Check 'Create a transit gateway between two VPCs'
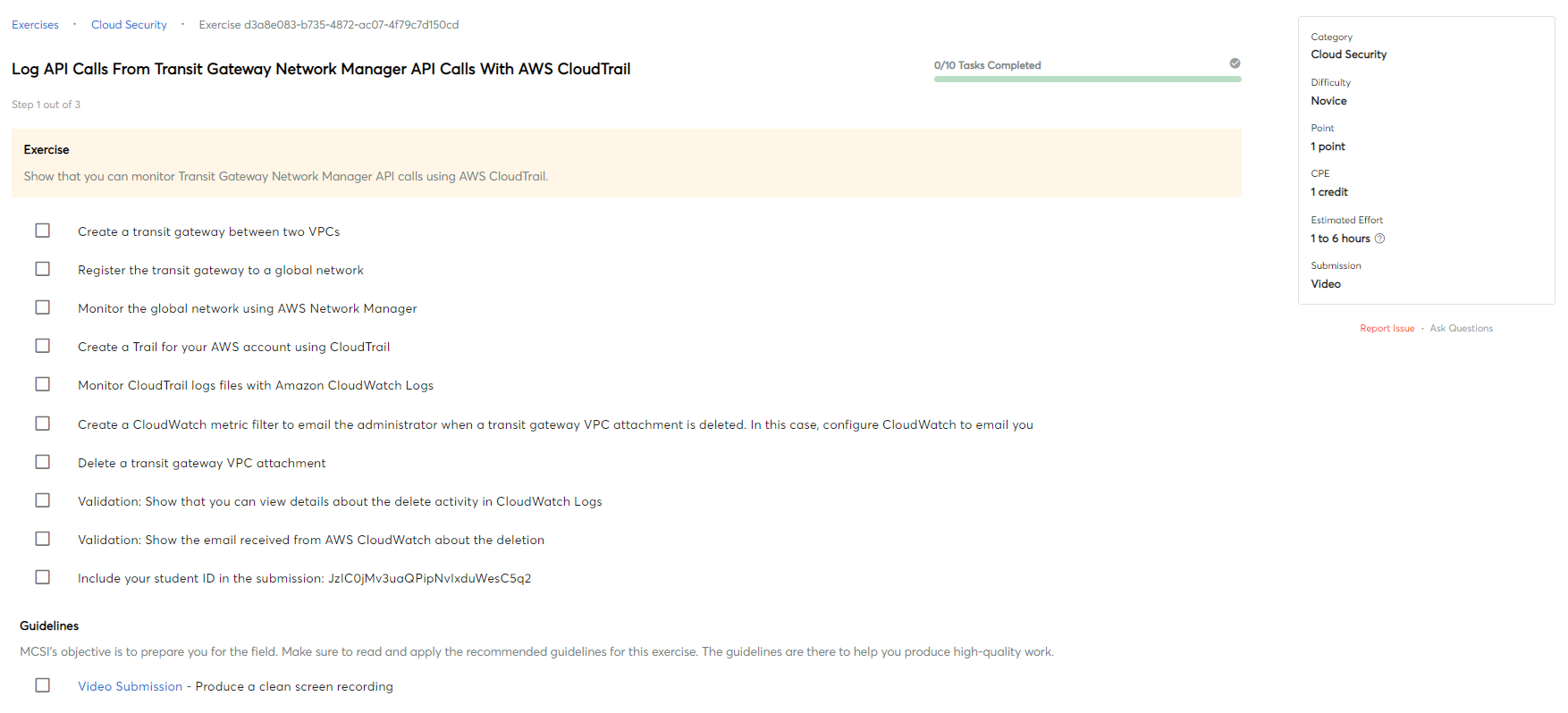This screenshot has height=713, width=1568. pyautogui.click(x=42, y=231)
